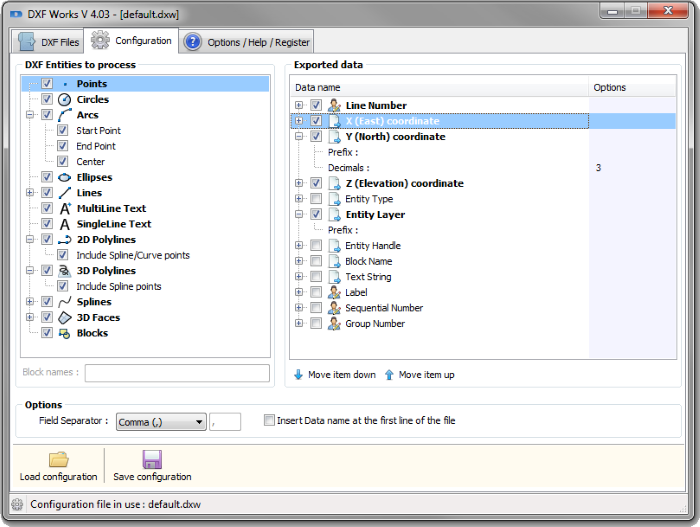The width and height of the screenshot is (700, 527).
Task: Click the Entity Layer document icon
Action: [334, 215]
